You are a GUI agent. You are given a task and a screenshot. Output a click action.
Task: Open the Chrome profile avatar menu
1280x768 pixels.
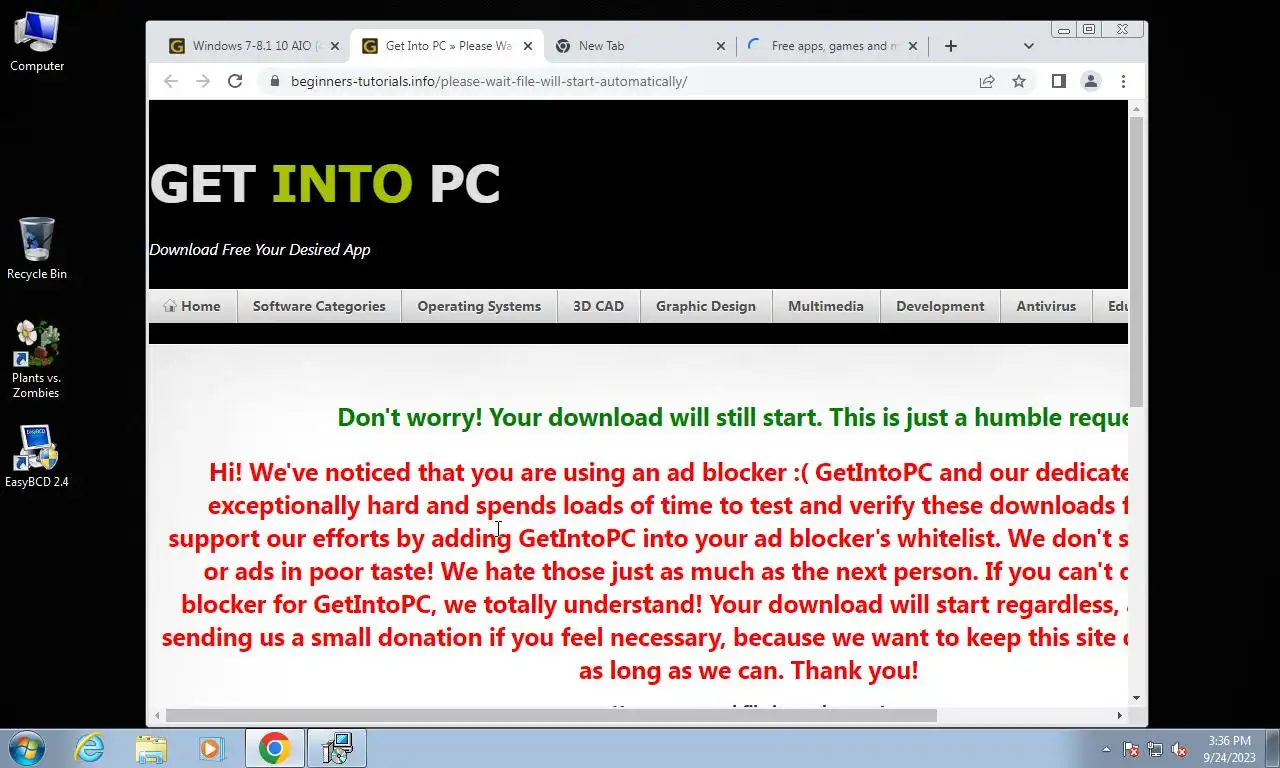click(x=1091, y=81)
